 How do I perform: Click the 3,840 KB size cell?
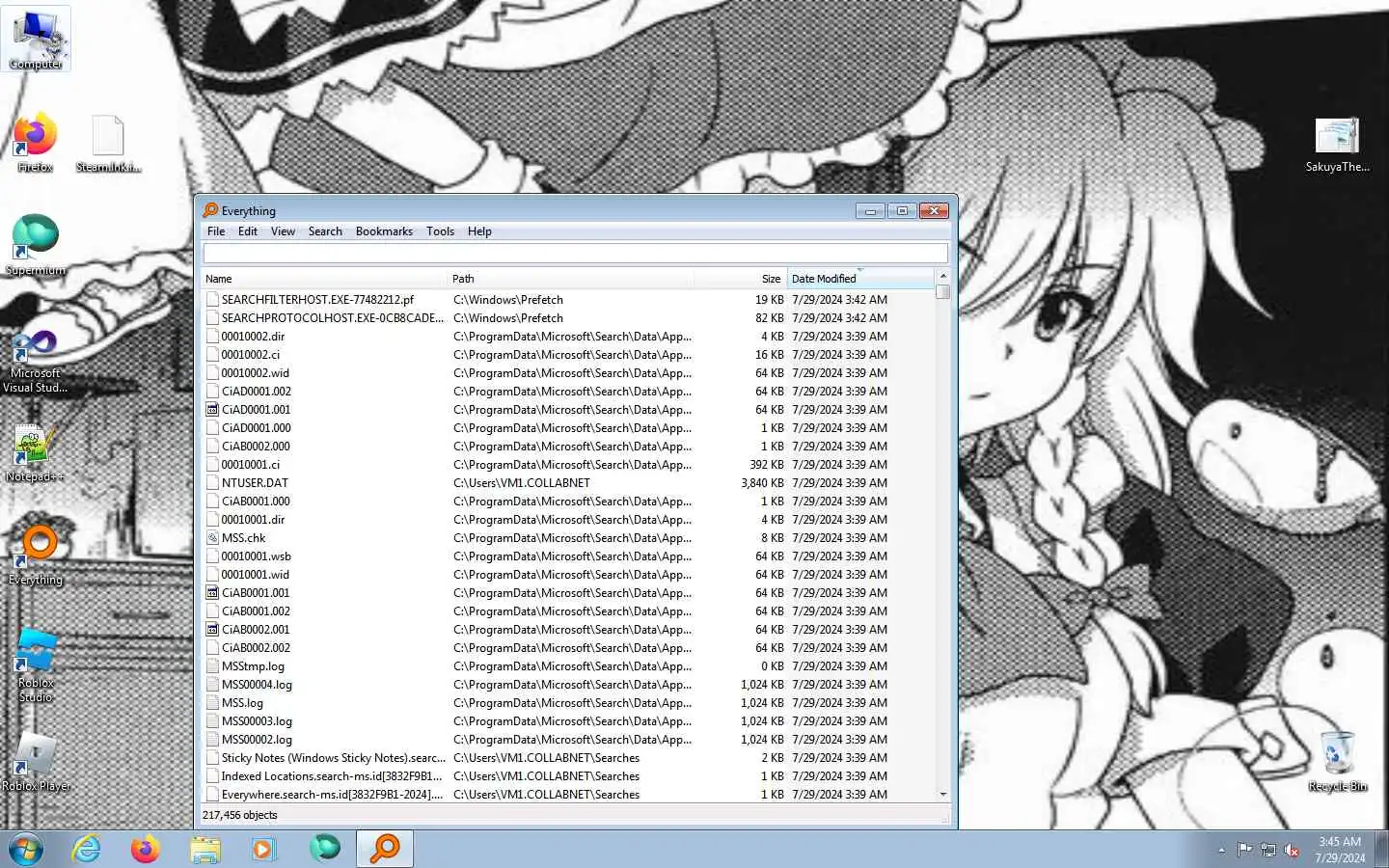762,483
